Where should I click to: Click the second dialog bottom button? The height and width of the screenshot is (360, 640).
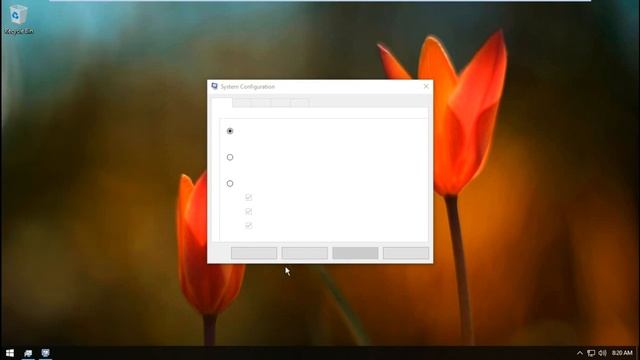coord(304,253)
